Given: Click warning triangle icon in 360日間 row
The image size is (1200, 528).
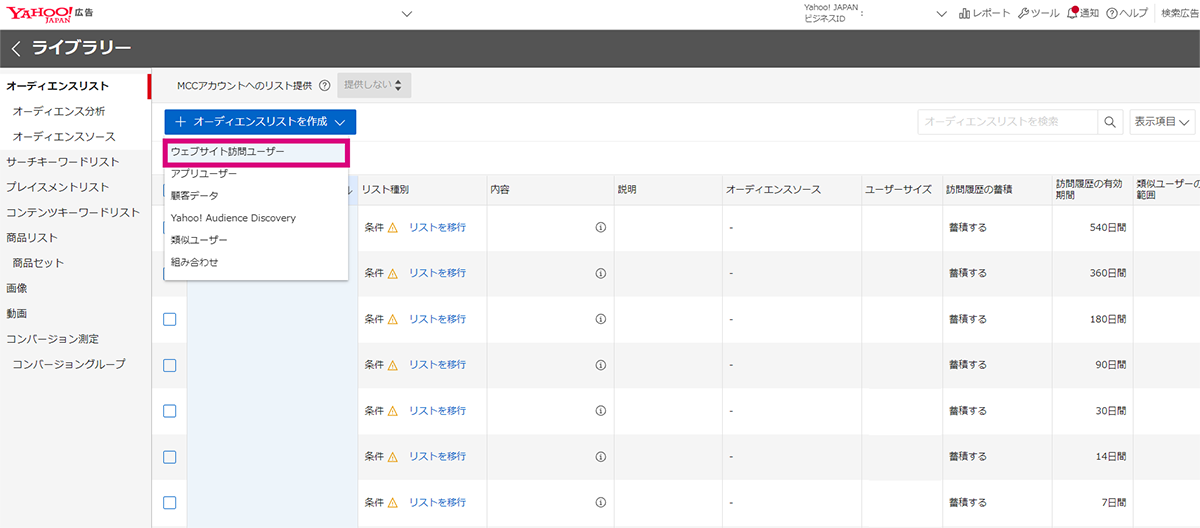Looking at the screenshot, I should pos(393,273).
